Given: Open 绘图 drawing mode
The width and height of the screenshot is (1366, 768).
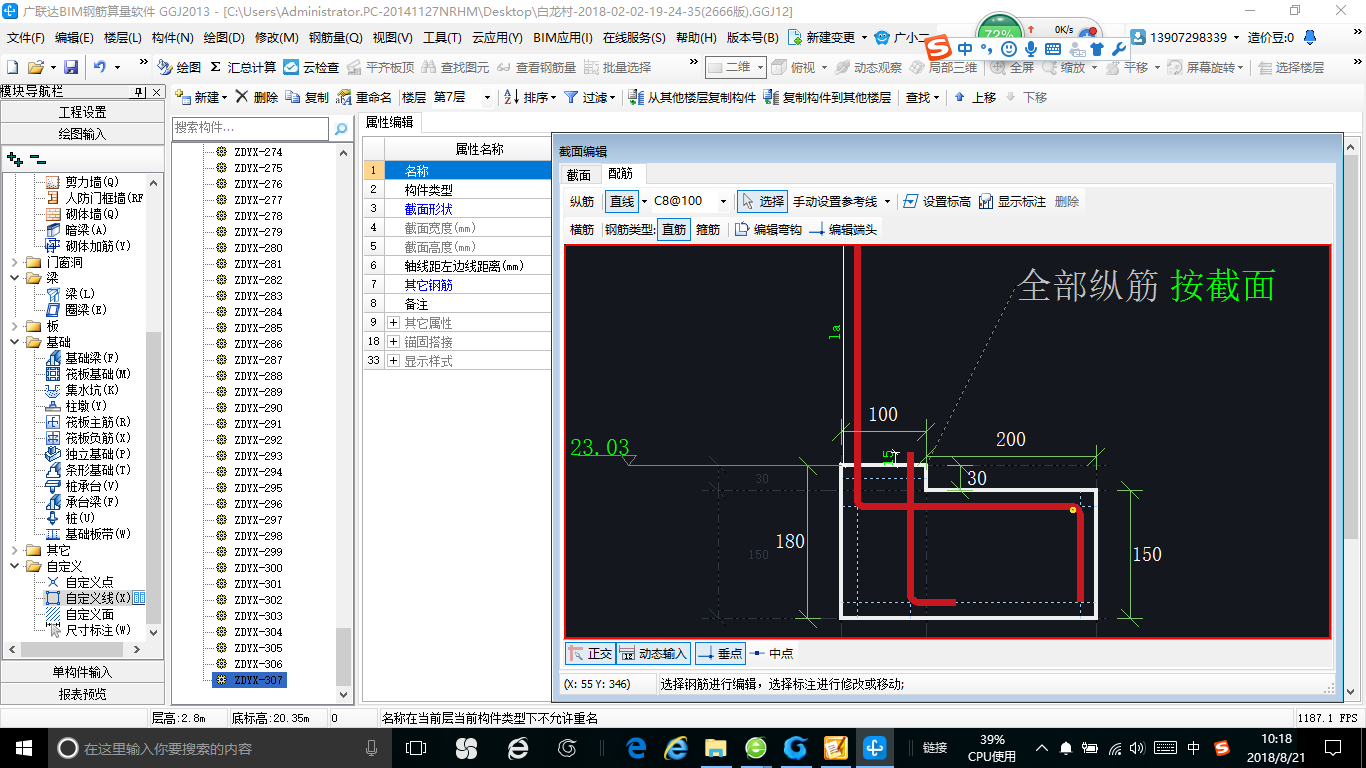Looking at the screenshot, I should tap(179, 67).
